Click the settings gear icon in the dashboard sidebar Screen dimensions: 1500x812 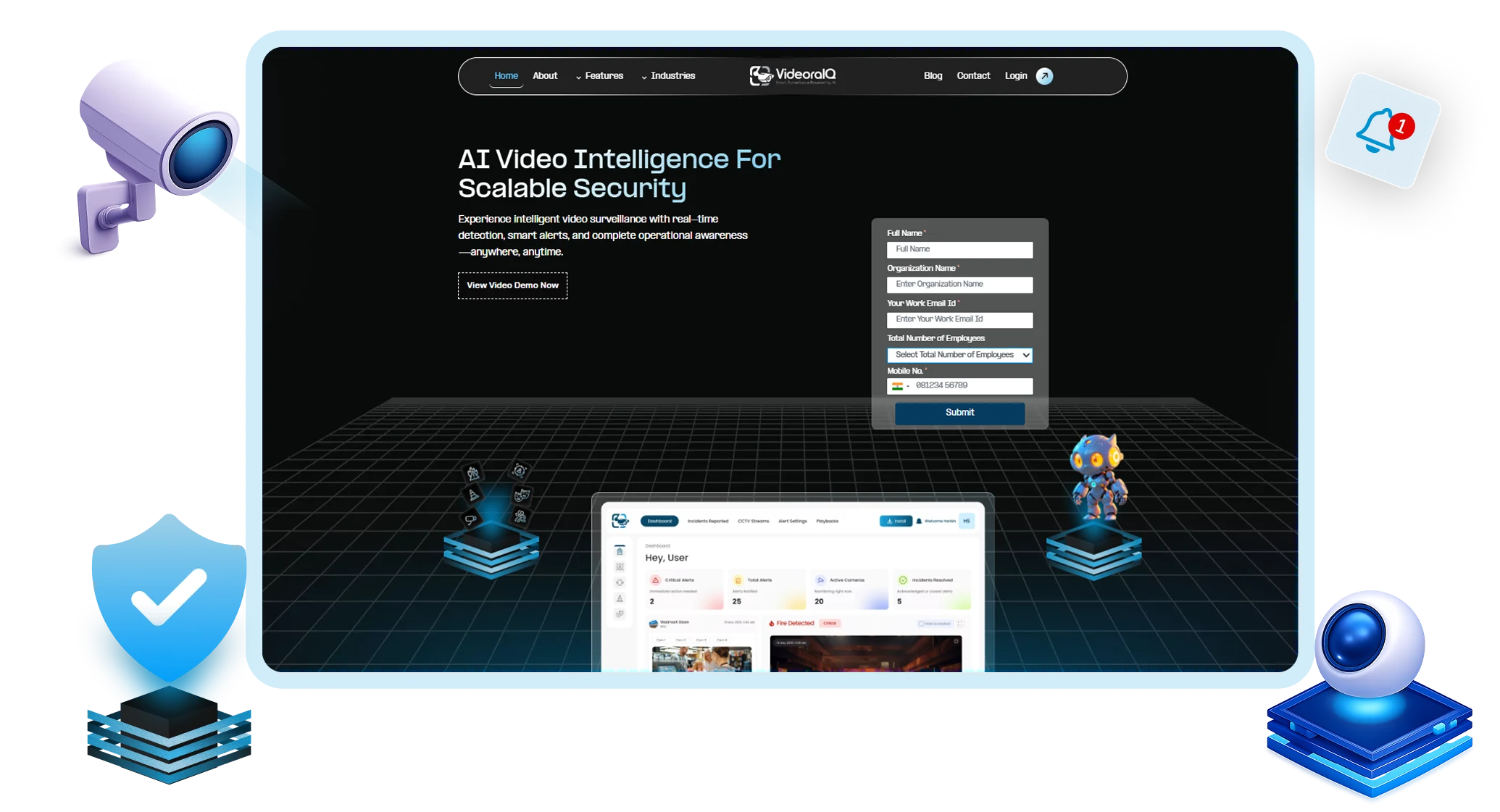(x=620, y=582)
